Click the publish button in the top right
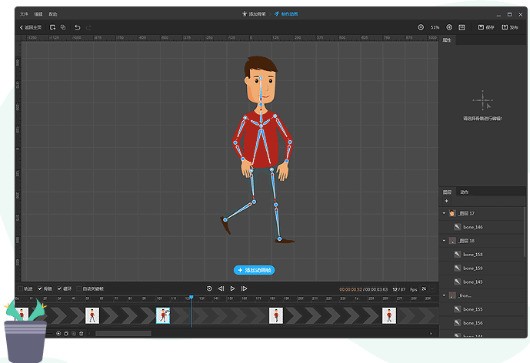Viewport: 530px width, 363px height. pyautogui.click(x=510, y=27)
